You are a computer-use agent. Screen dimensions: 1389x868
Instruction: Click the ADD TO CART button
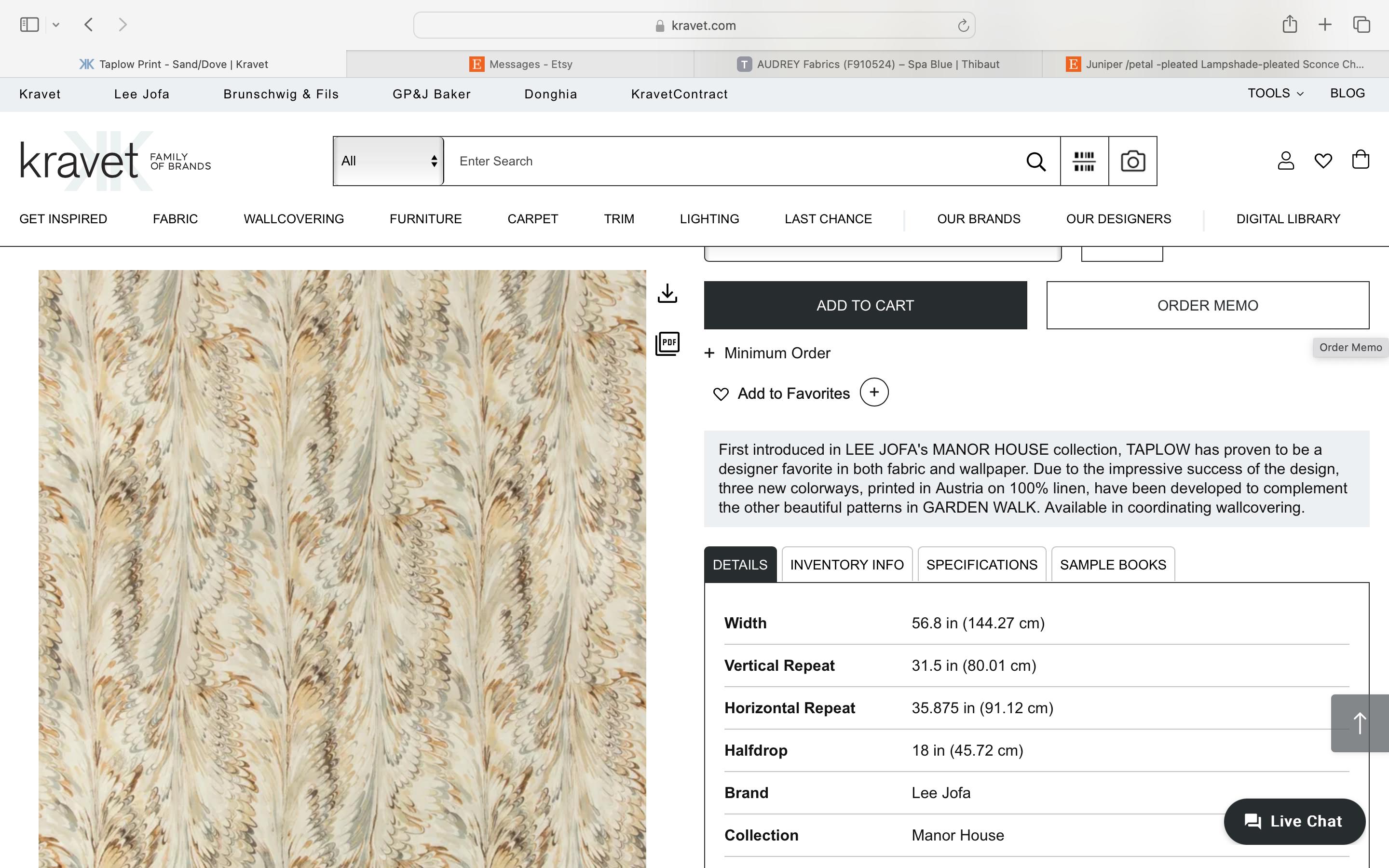pos(865,305)
